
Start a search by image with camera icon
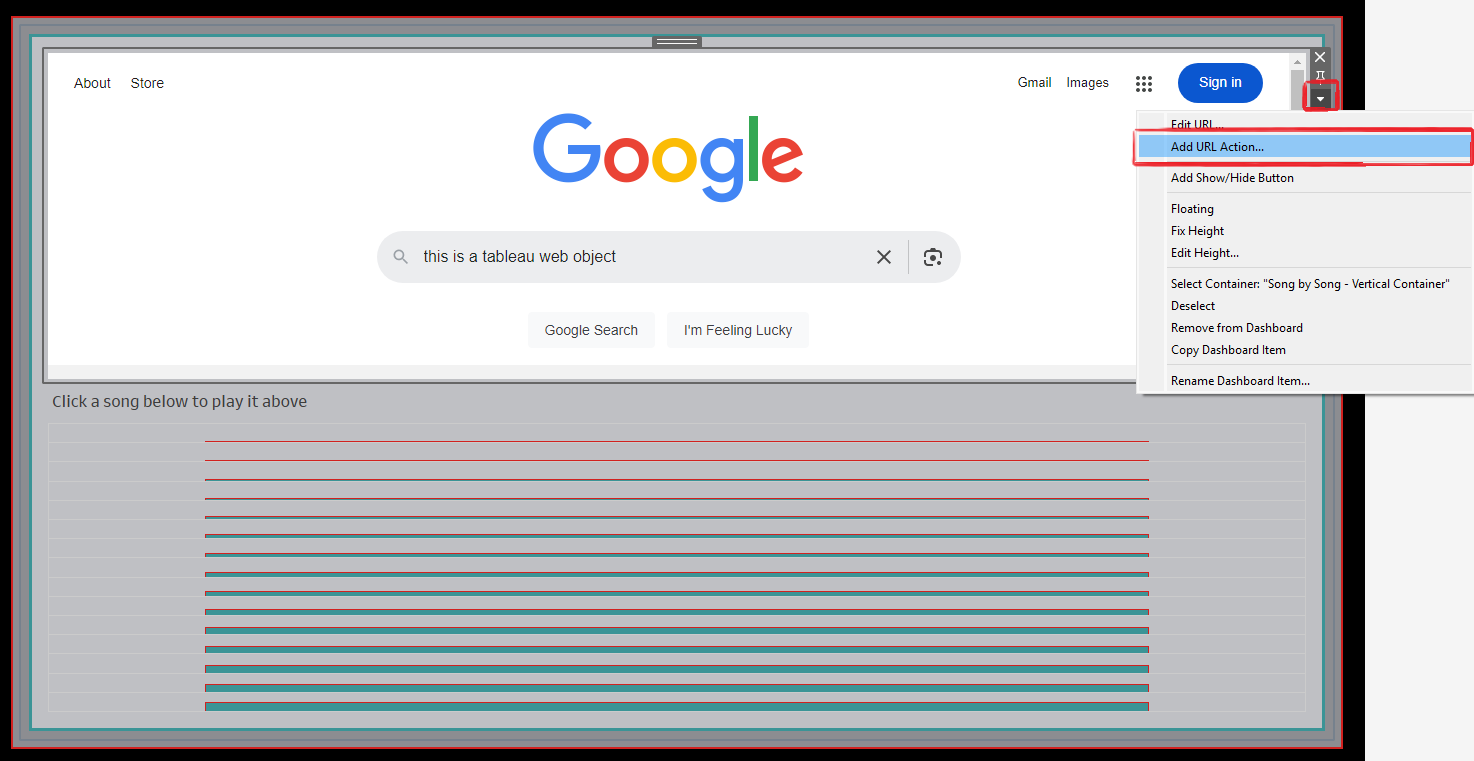933,257
